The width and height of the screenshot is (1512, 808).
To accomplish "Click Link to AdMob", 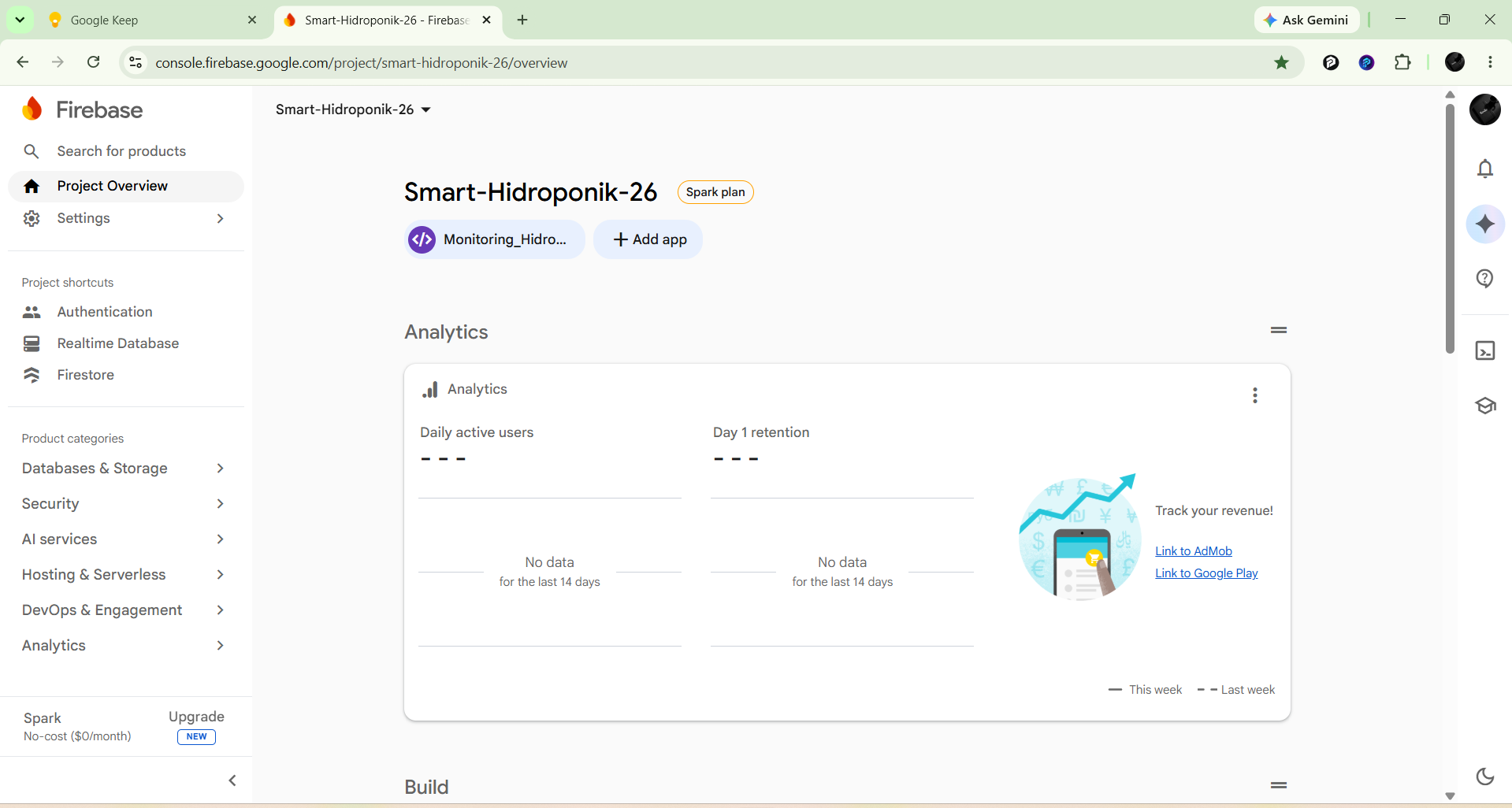I will tap(1194, 551).
